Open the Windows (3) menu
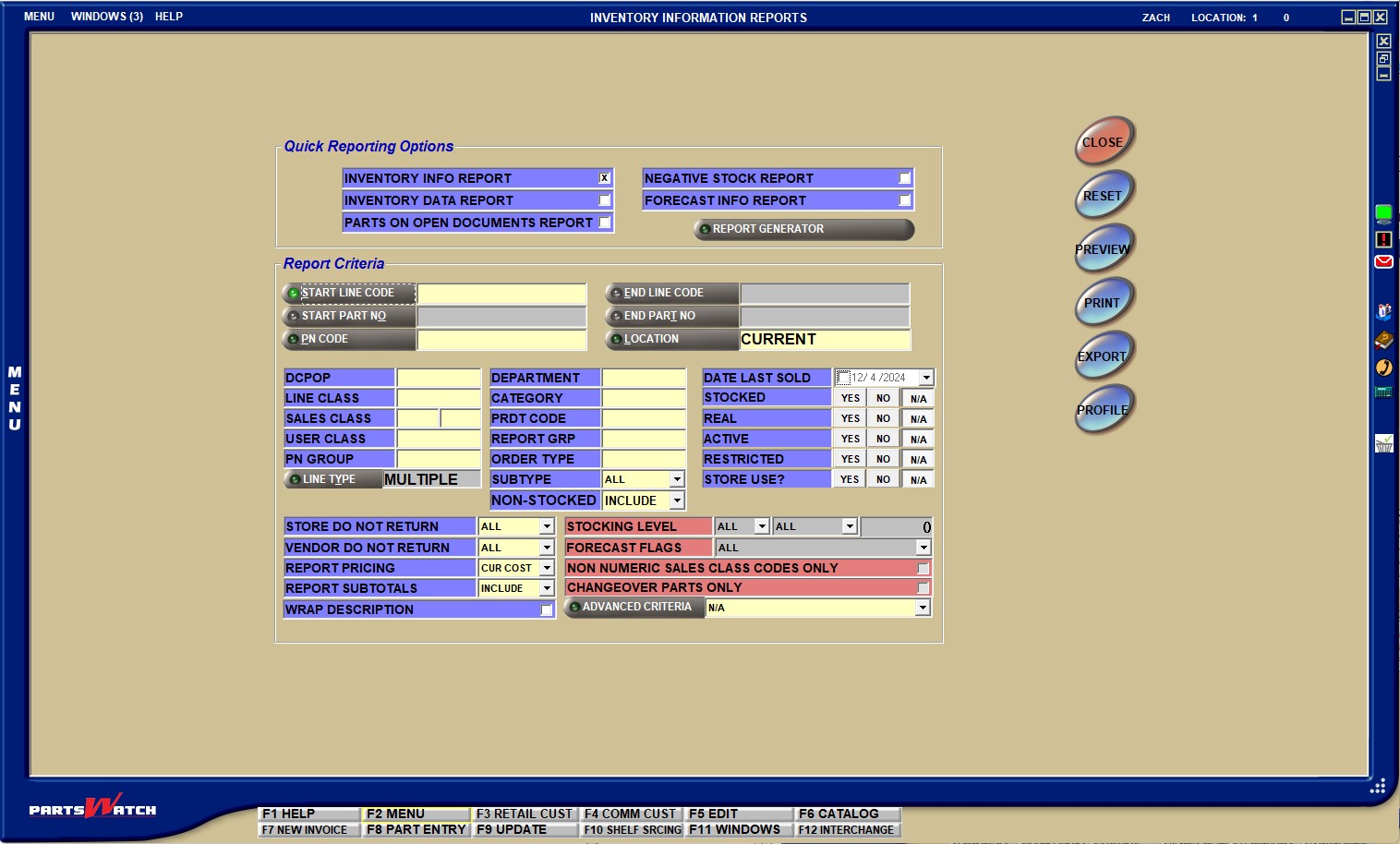The height and width of the screenshot is (844, 1400). pyautogui.click(x=107, y=17)
